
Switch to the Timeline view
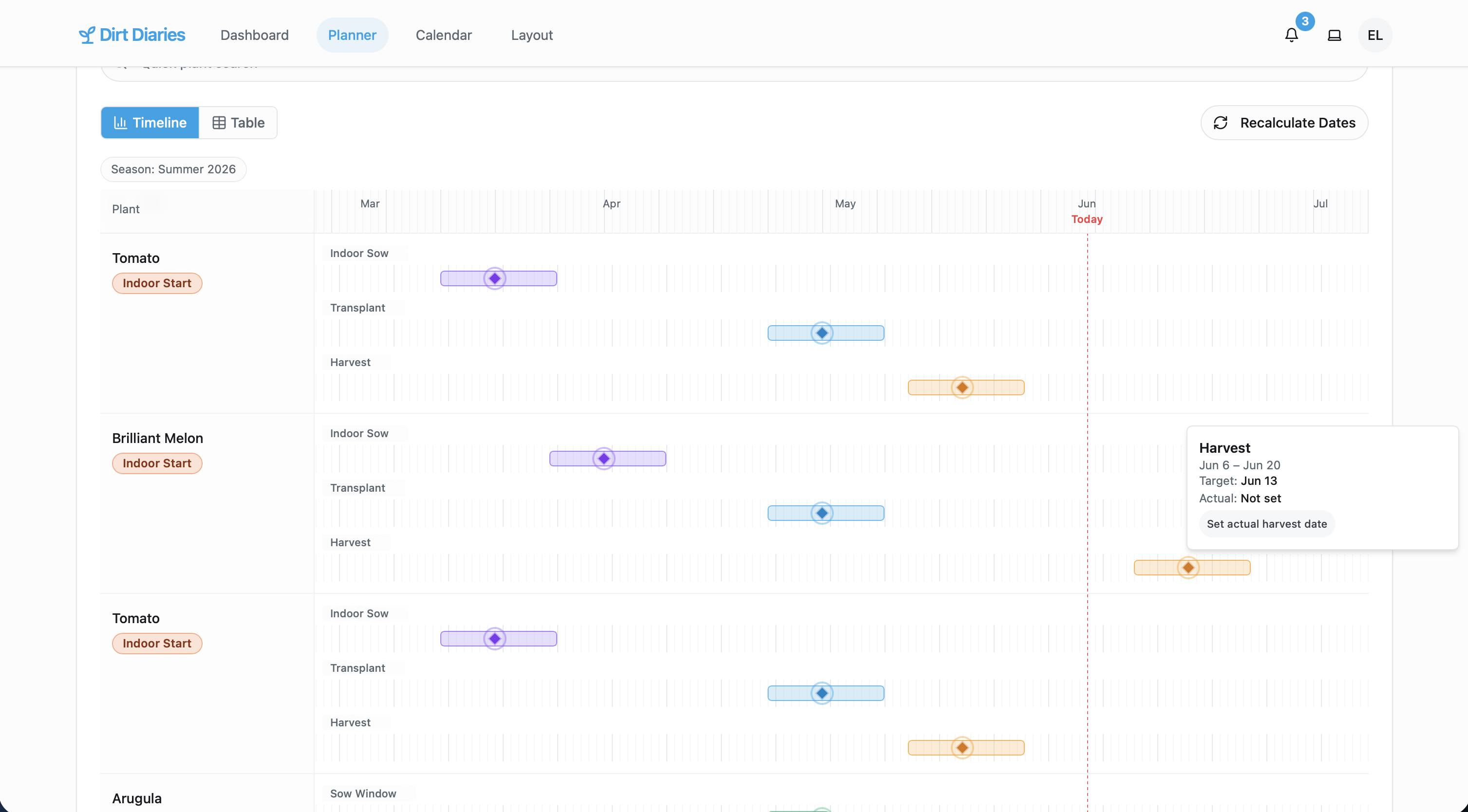pyautogui.click(x=151, y=122)
